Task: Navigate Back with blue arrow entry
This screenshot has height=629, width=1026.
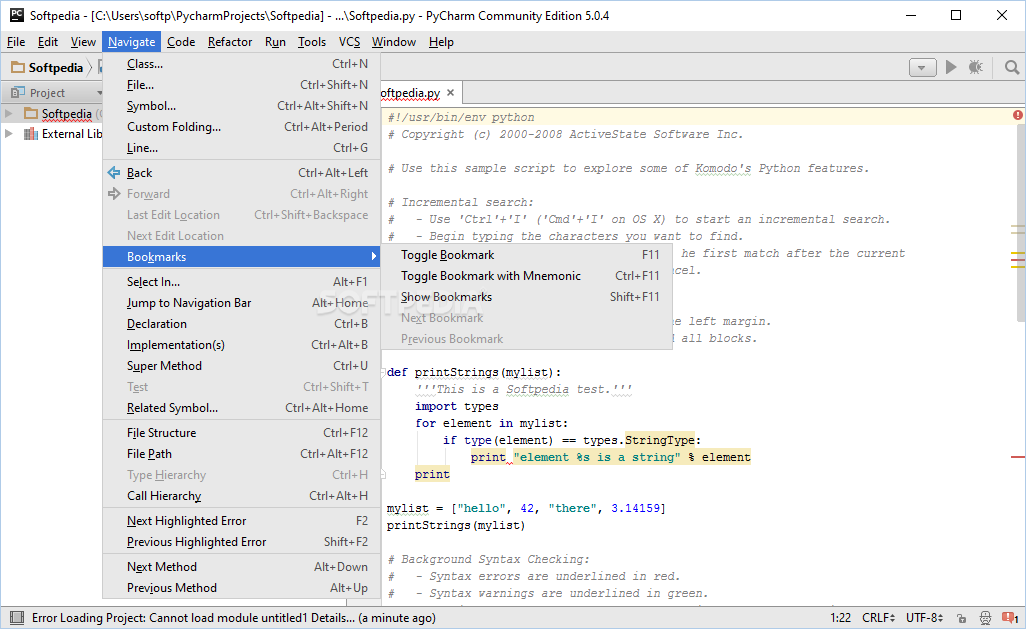Action: point(241,173)
